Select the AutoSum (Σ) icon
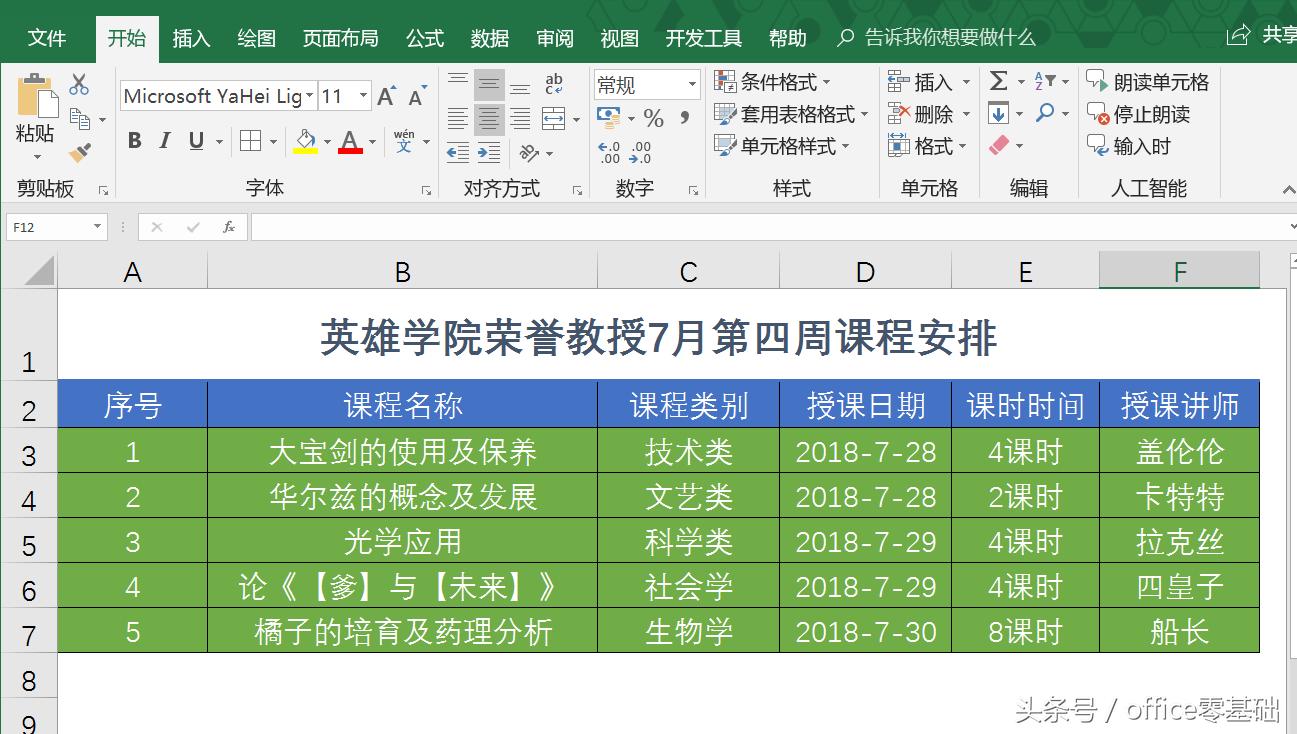The image size is (1297, 734). click(x=999, y=80)
